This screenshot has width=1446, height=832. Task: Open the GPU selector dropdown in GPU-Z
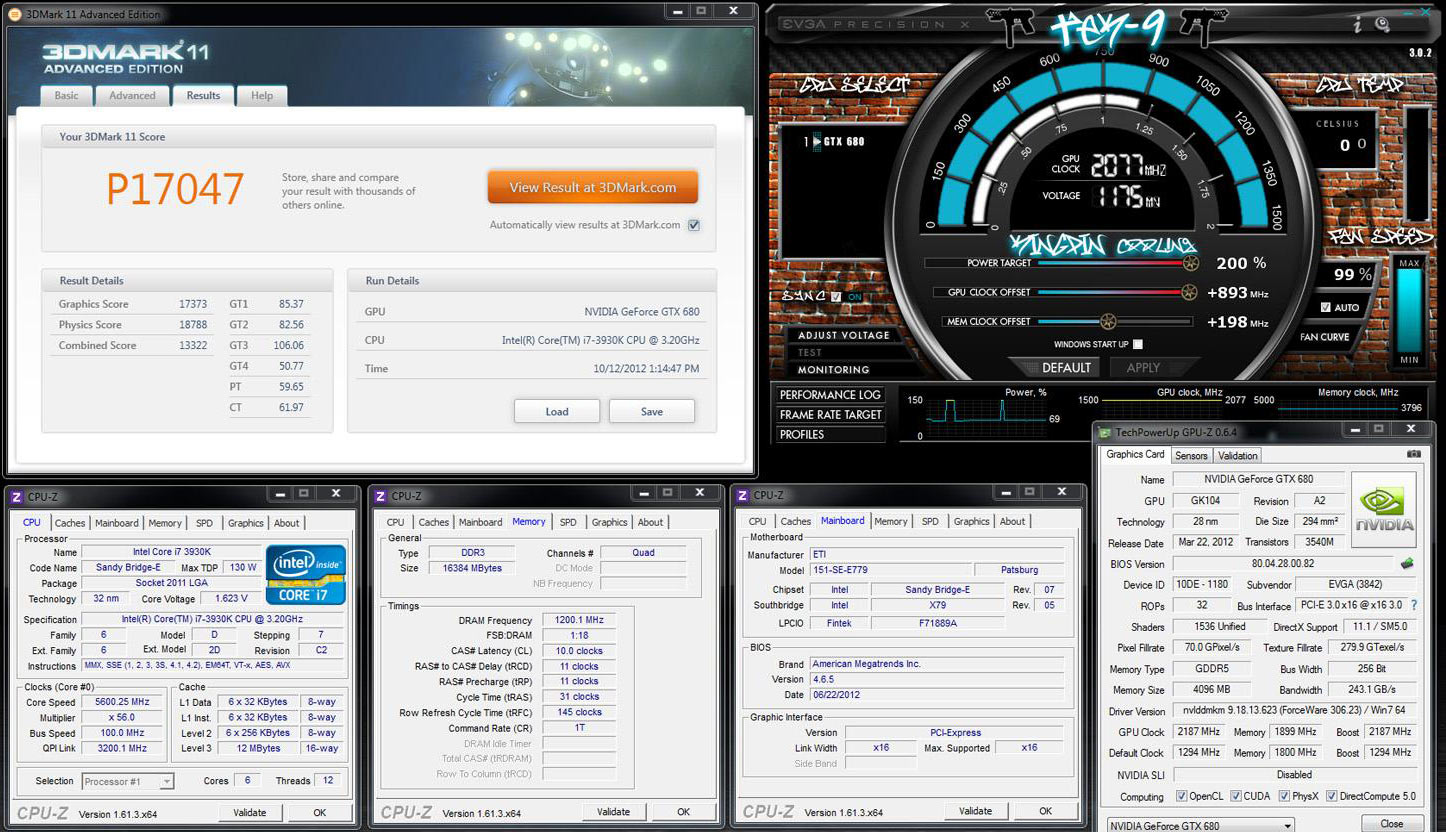point(1202,825)
